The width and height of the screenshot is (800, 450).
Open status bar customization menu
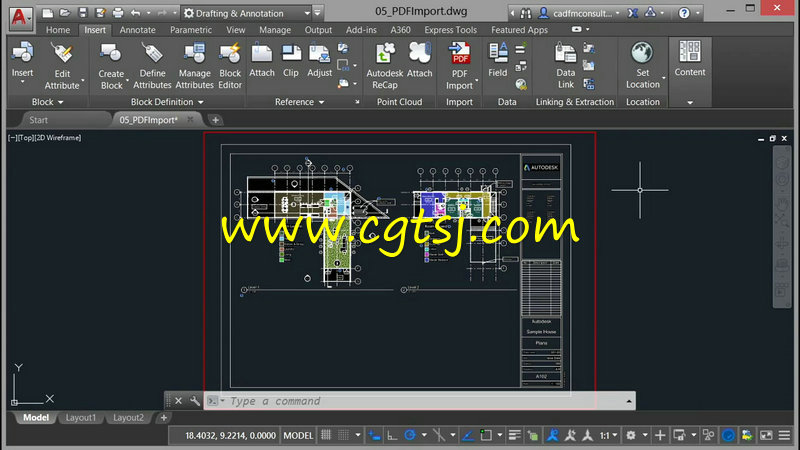tap(784, 435)
